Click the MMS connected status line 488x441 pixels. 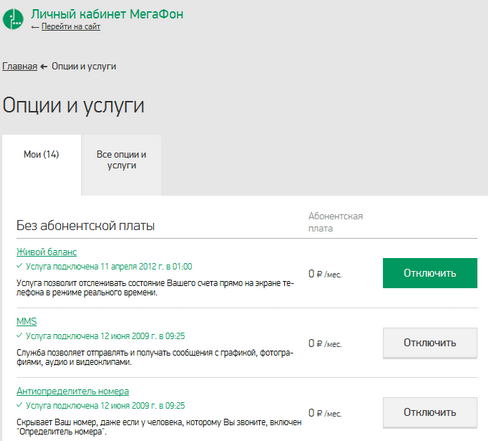point(101,336)
